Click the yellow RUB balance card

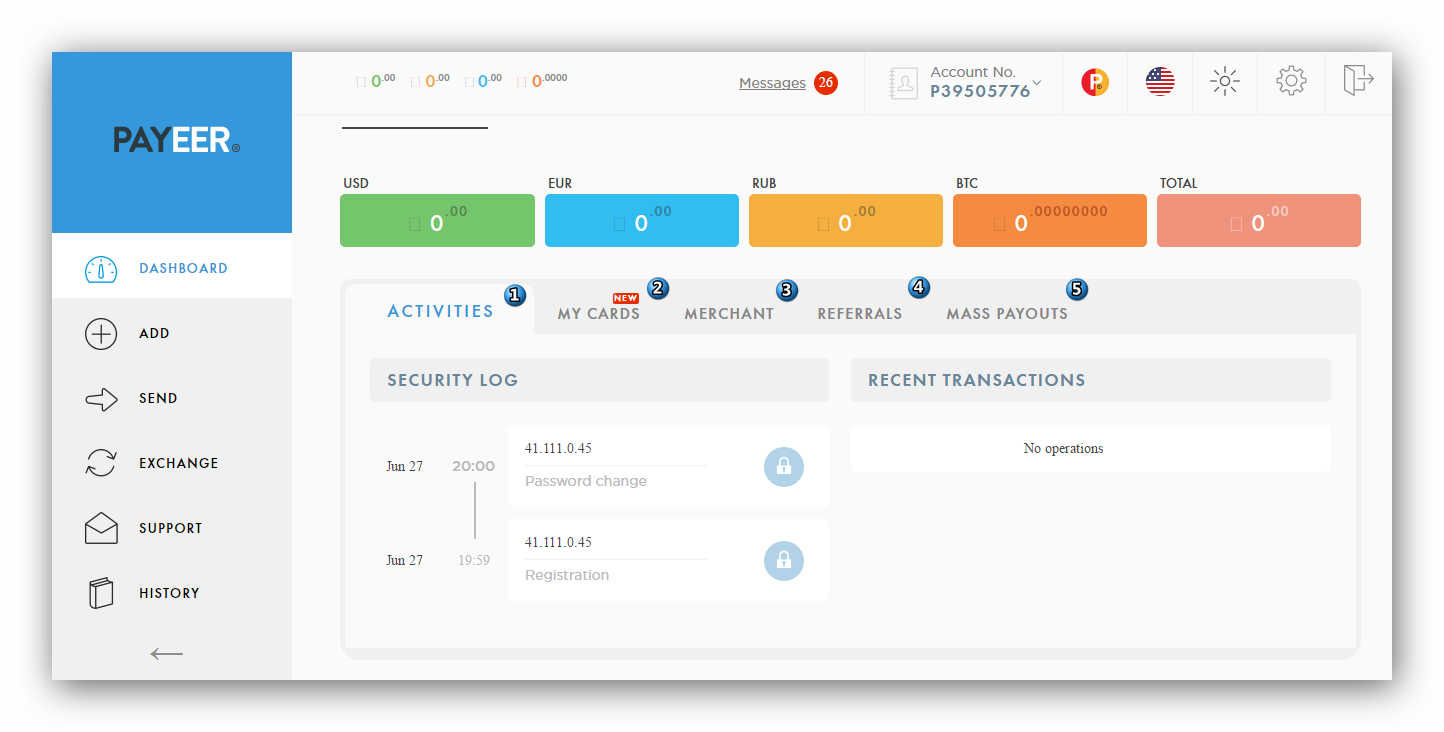click(846, 220)
